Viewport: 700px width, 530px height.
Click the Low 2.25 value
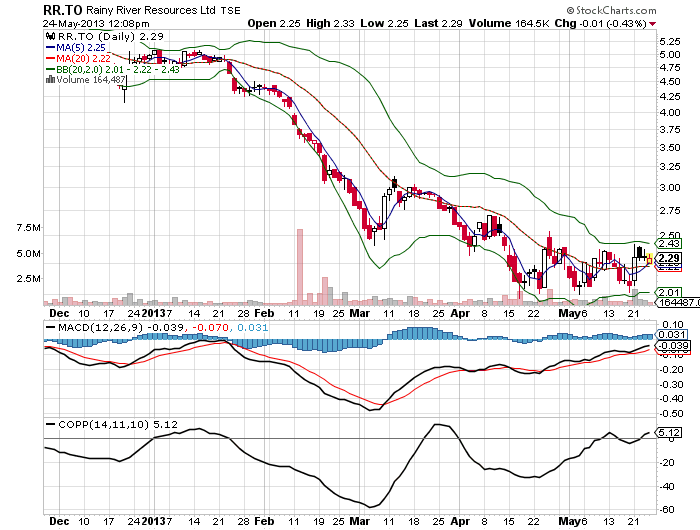tap(384, 23)
